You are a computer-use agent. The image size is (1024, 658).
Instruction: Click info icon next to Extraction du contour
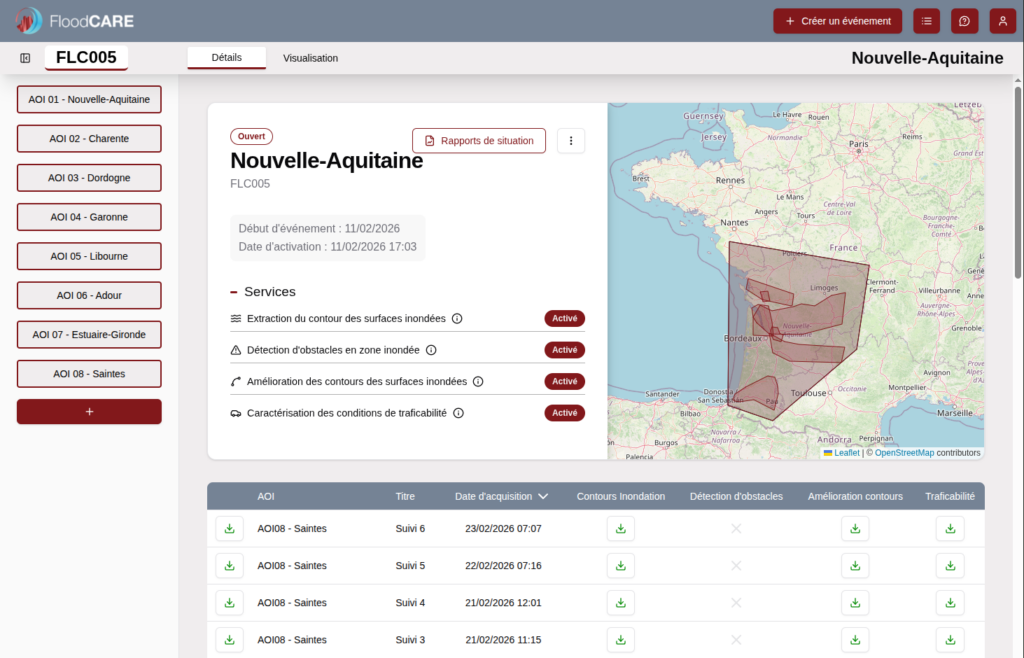(x=457, y=319)
